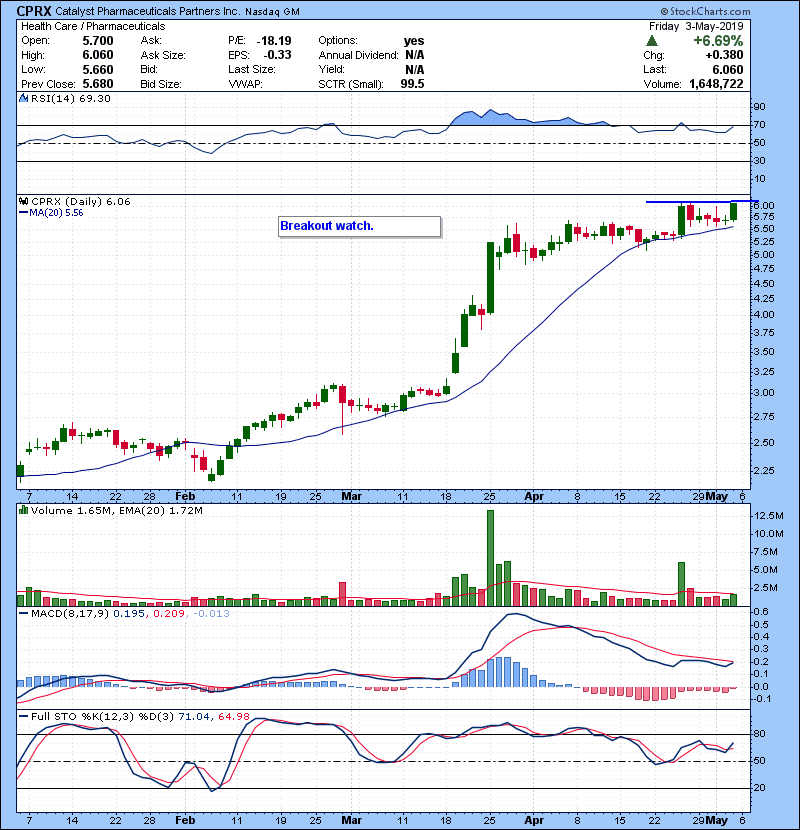Click the stochastic 71.04 value

[x=194, y=716]
